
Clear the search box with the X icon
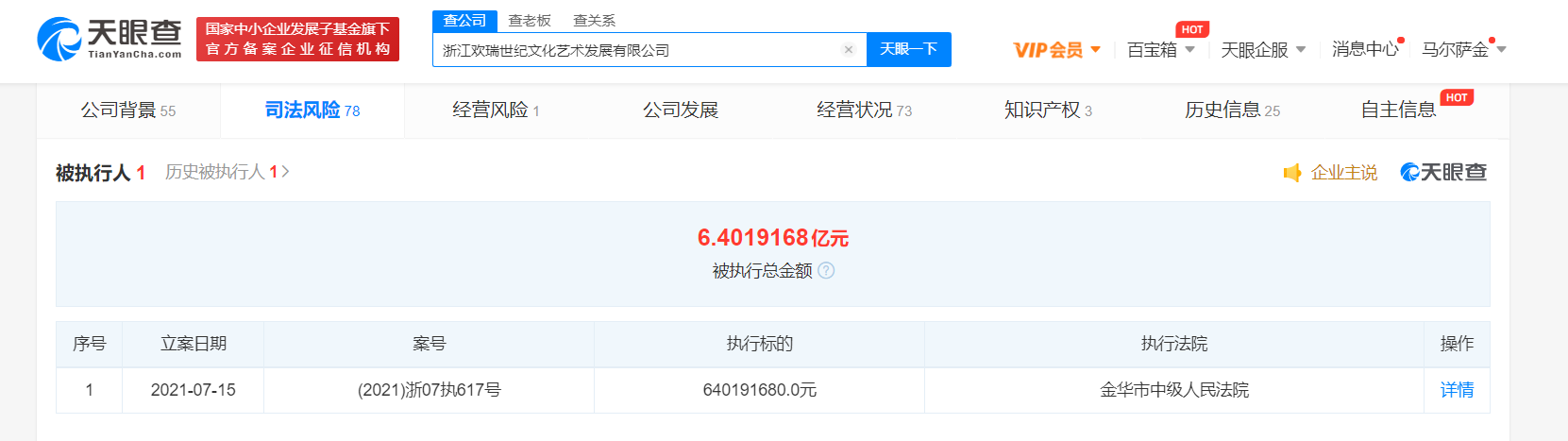click(x=848, y=50)
